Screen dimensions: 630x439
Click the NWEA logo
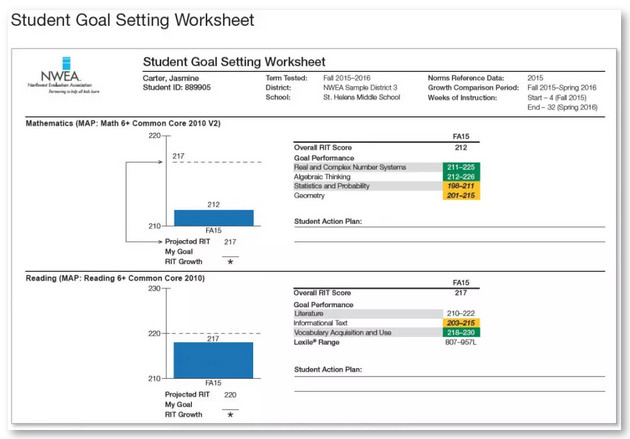click(x=63, y=76)
